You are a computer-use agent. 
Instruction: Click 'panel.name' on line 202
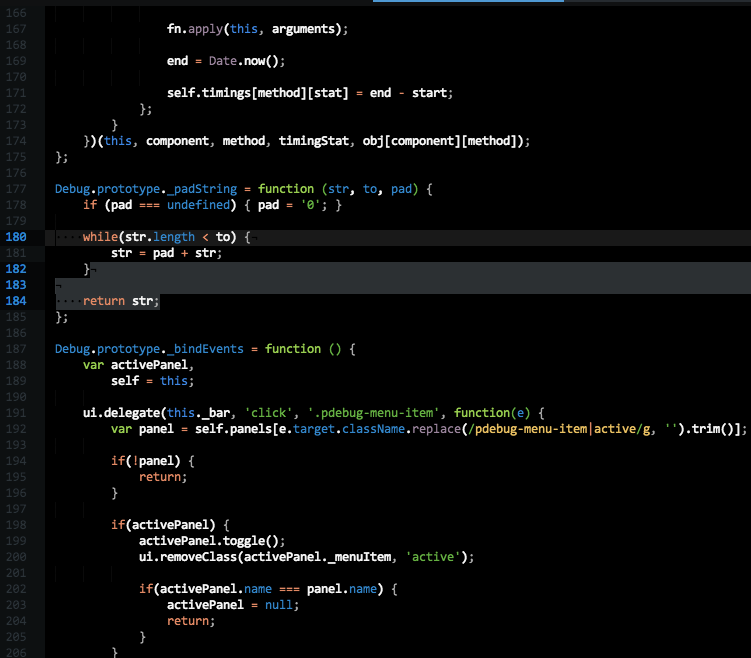[x=342, y=589]
